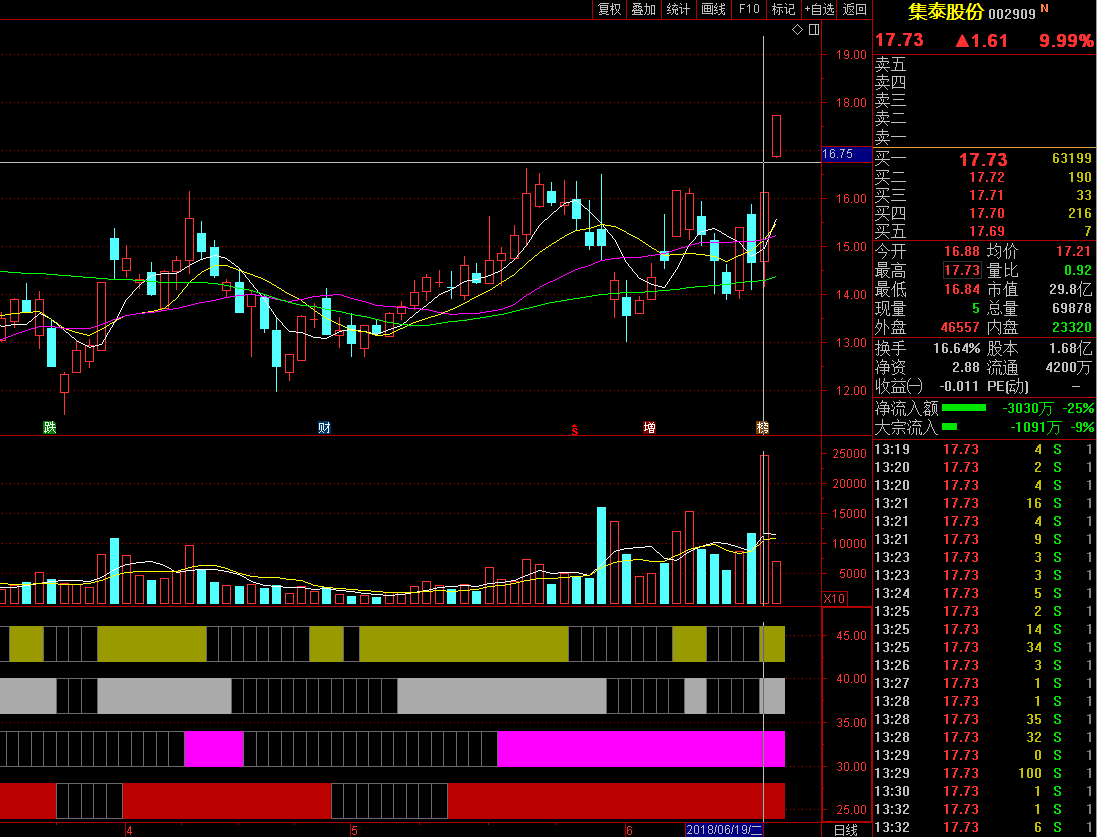Click the boxed 最高 value 17.73

tap(961, 270)
